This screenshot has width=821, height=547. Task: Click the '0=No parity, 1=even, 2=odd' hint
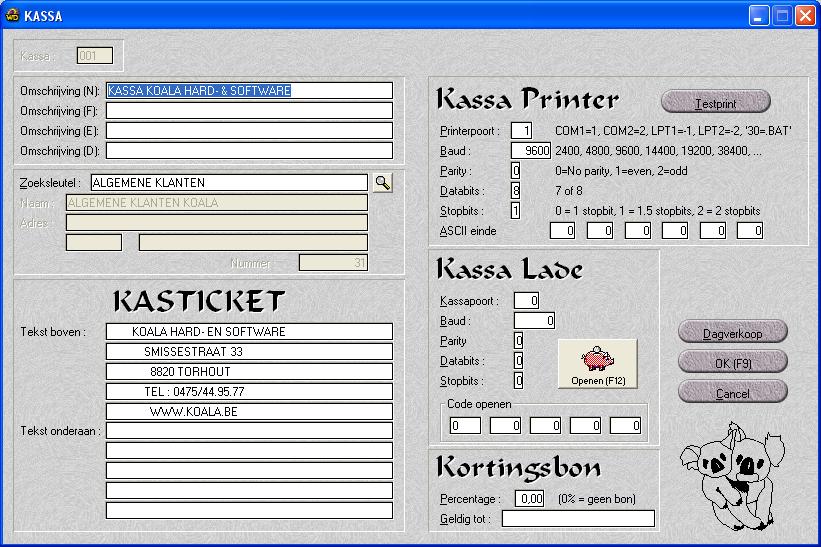tap(621, 171)
